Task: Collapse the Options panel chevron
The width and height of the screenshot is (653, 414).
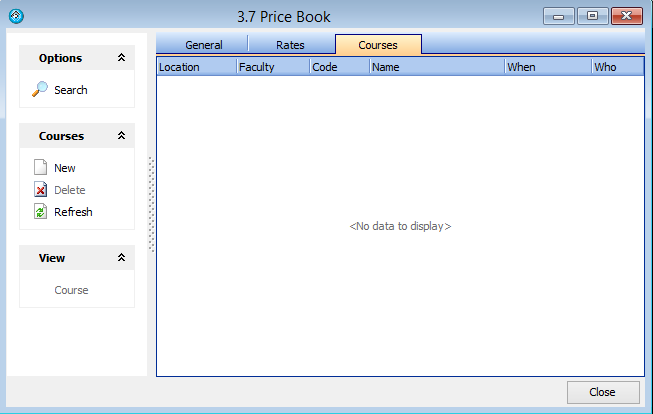Action: 121,58
